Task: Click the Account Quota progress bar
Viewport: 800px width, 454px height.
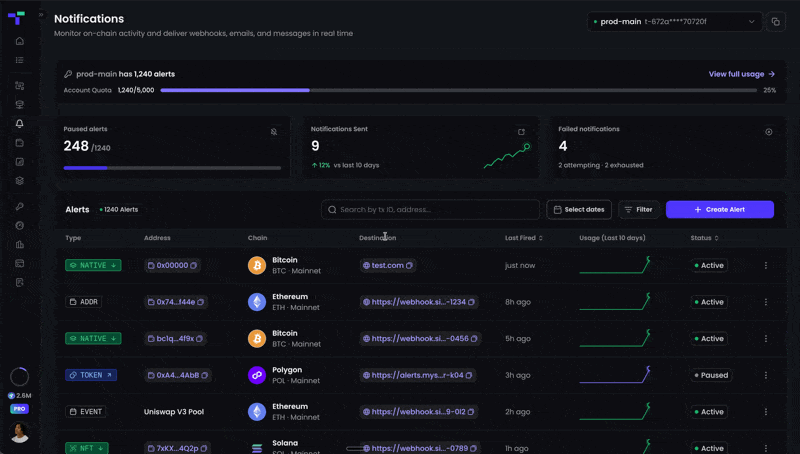Action: pos(458,90)
